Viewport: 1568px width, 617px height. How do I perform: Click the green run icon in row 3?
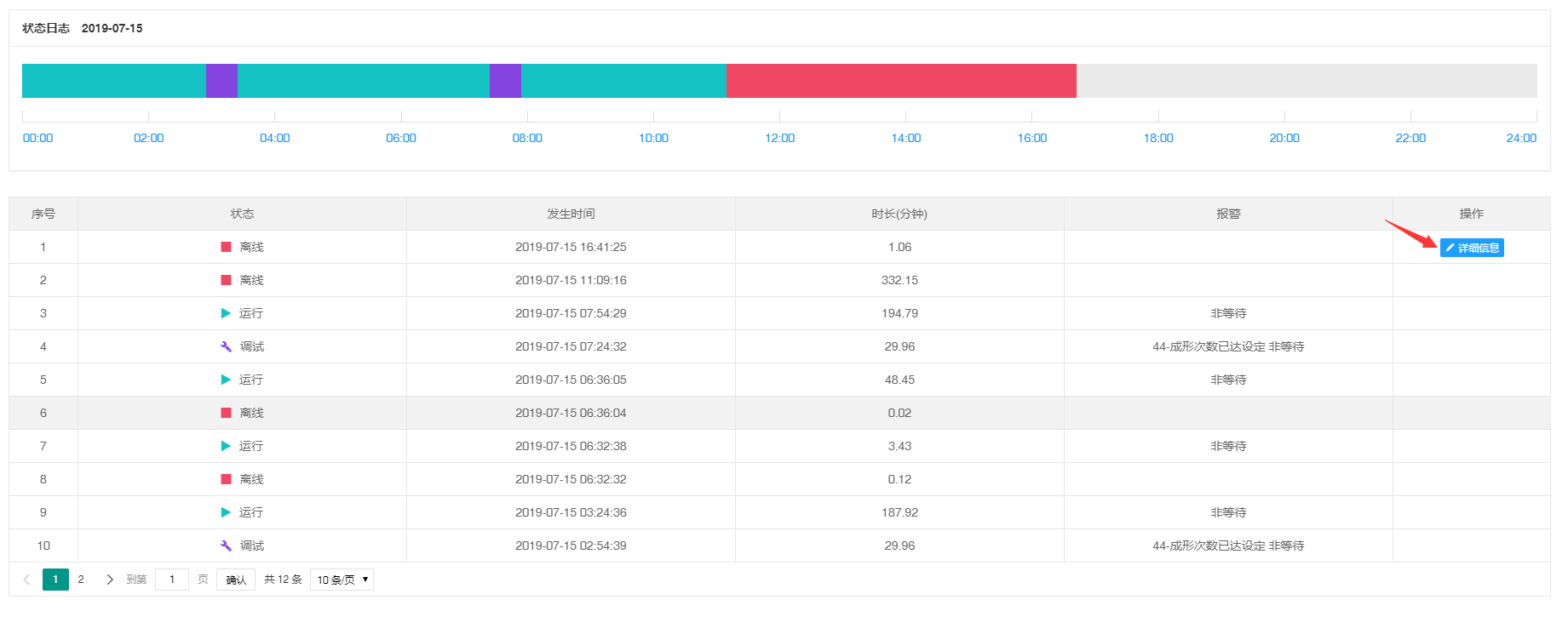226,313
